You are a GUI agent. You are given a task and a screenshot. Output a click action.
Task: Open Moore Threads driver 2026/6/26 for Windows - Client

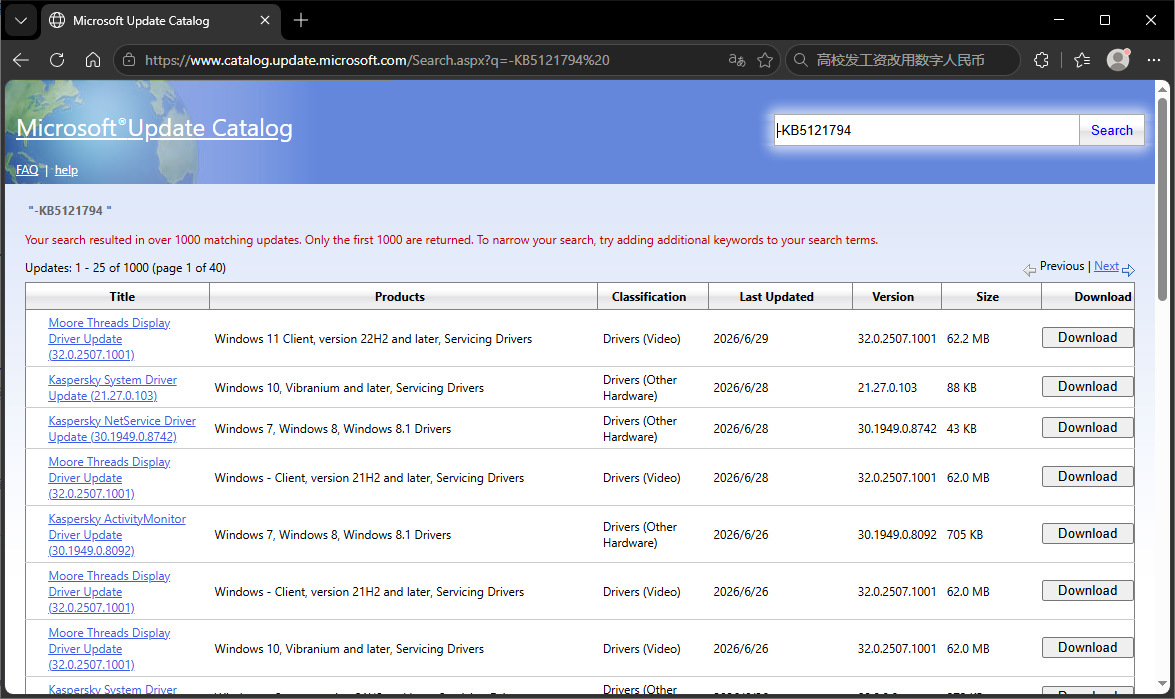click(x=109, y=592)
